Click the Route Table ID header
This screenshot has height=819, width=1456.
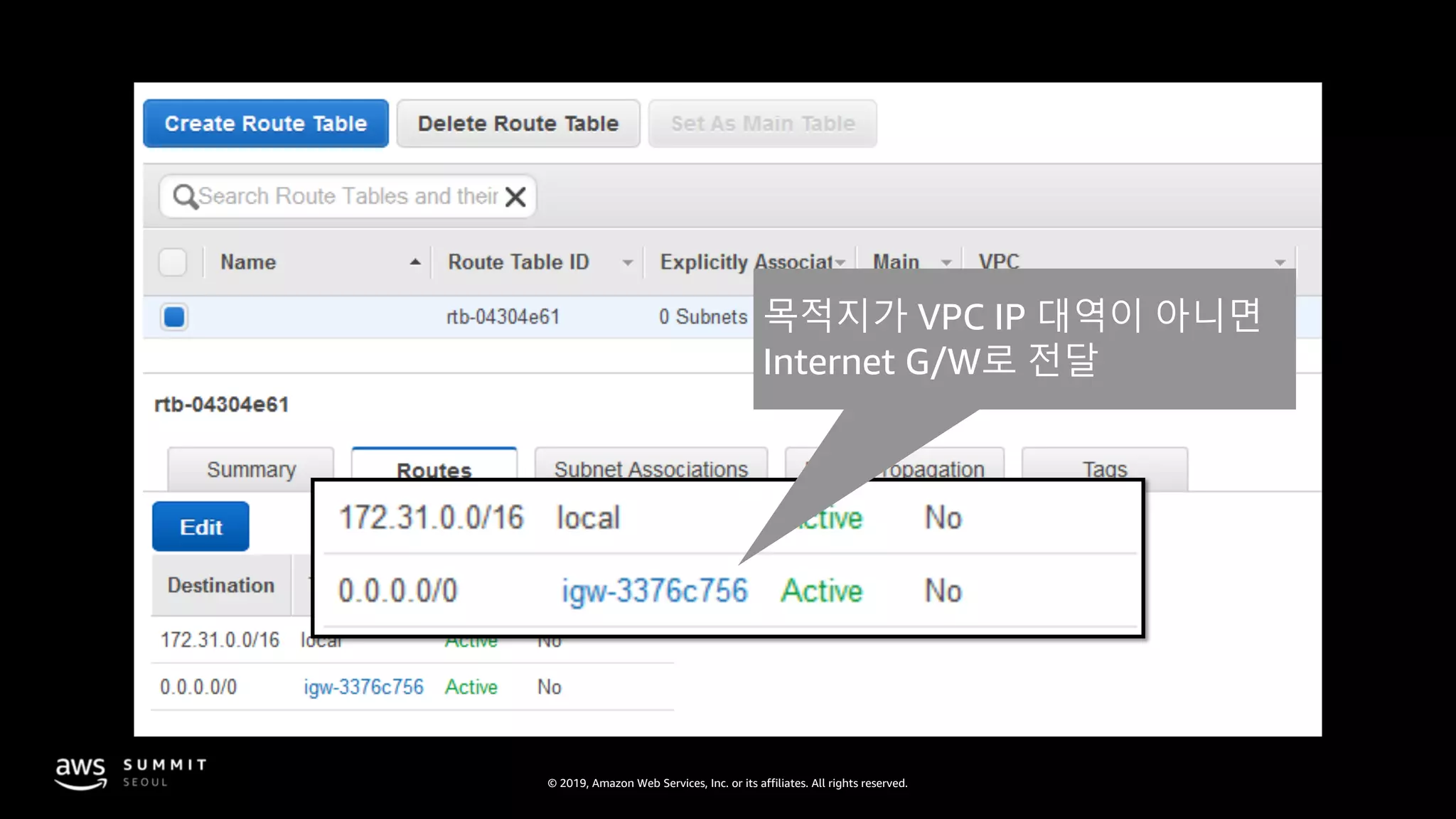[x=519, y=262]
